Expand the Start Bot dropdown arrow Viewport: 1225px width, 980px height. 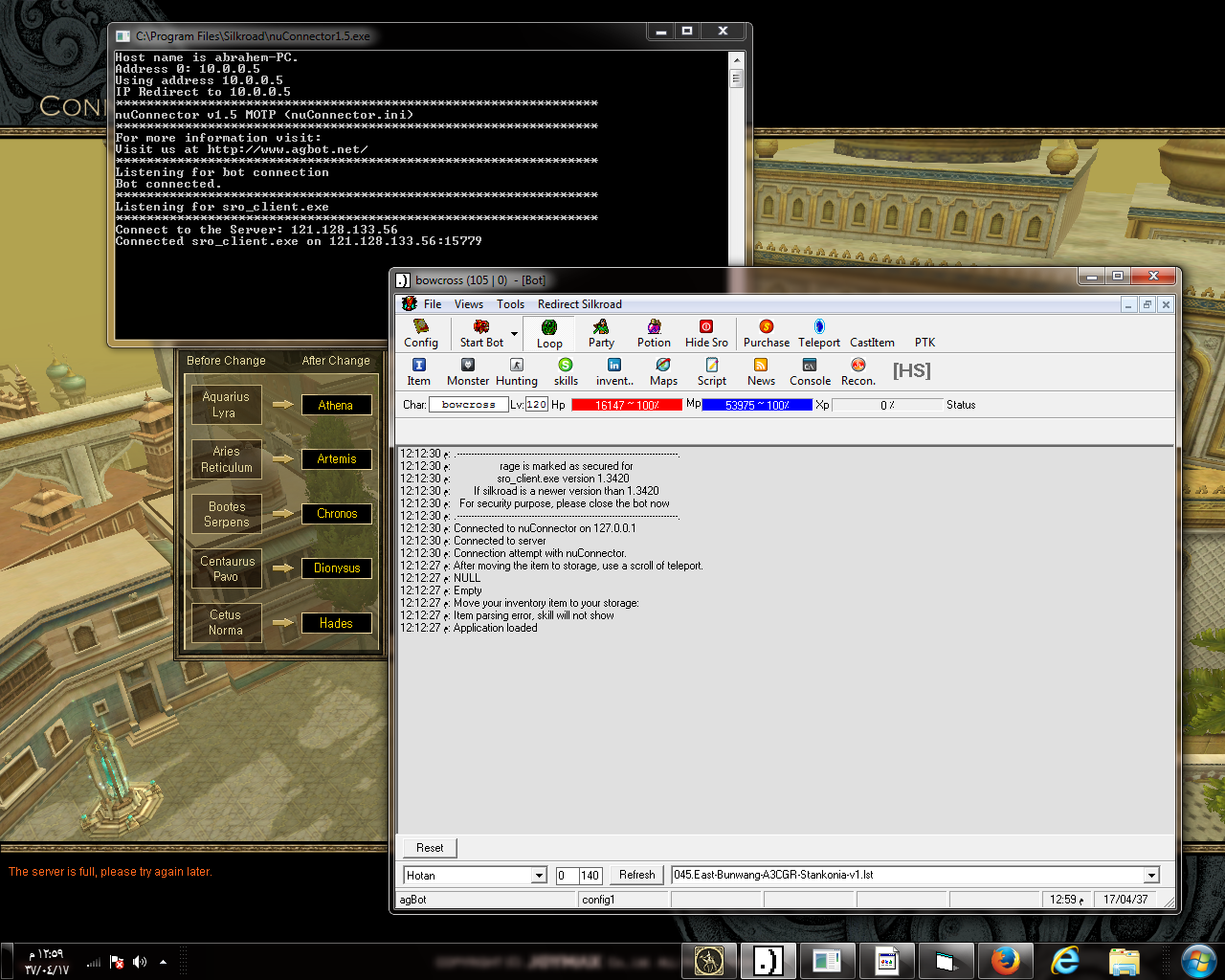(x=514, y=334)
